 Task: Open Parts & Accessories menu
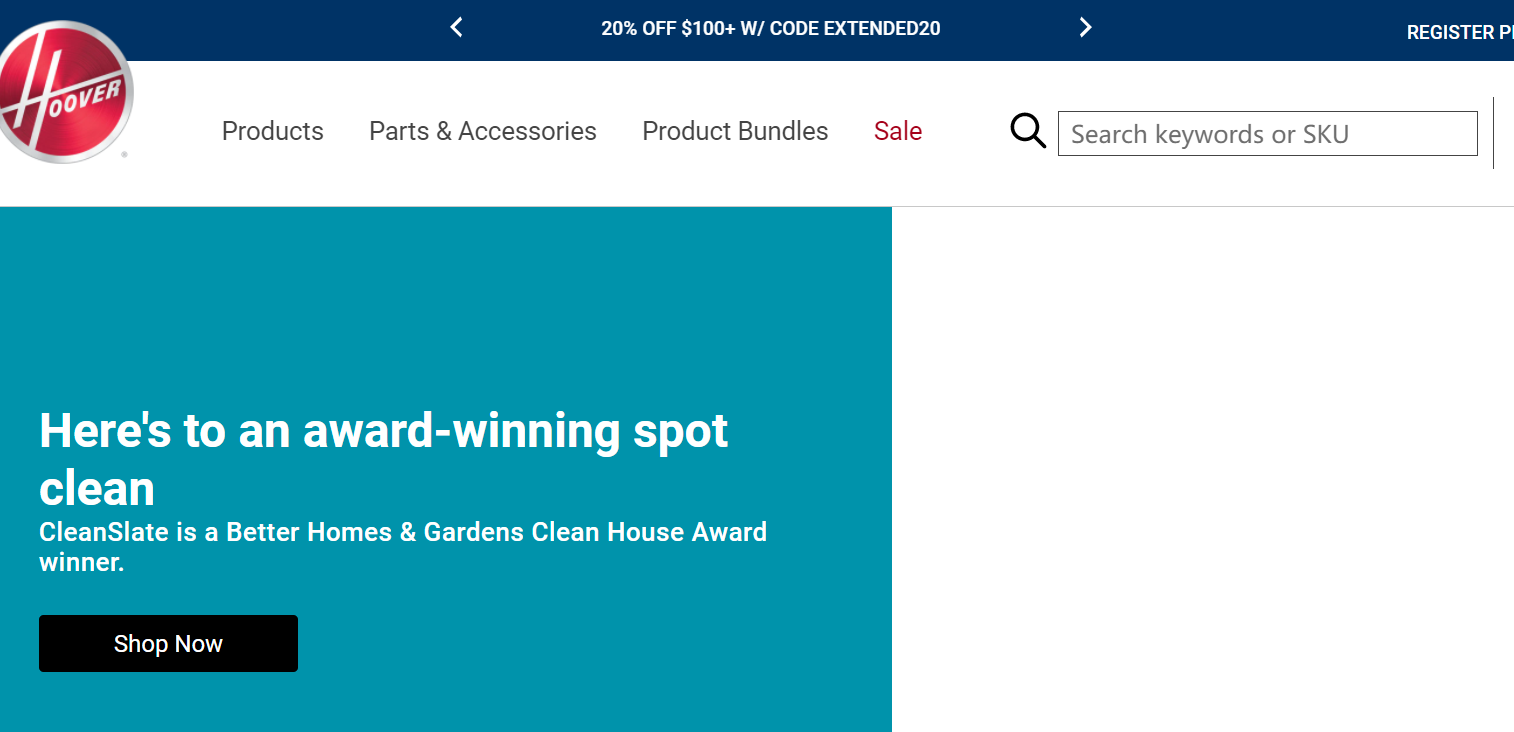(483, 131)
